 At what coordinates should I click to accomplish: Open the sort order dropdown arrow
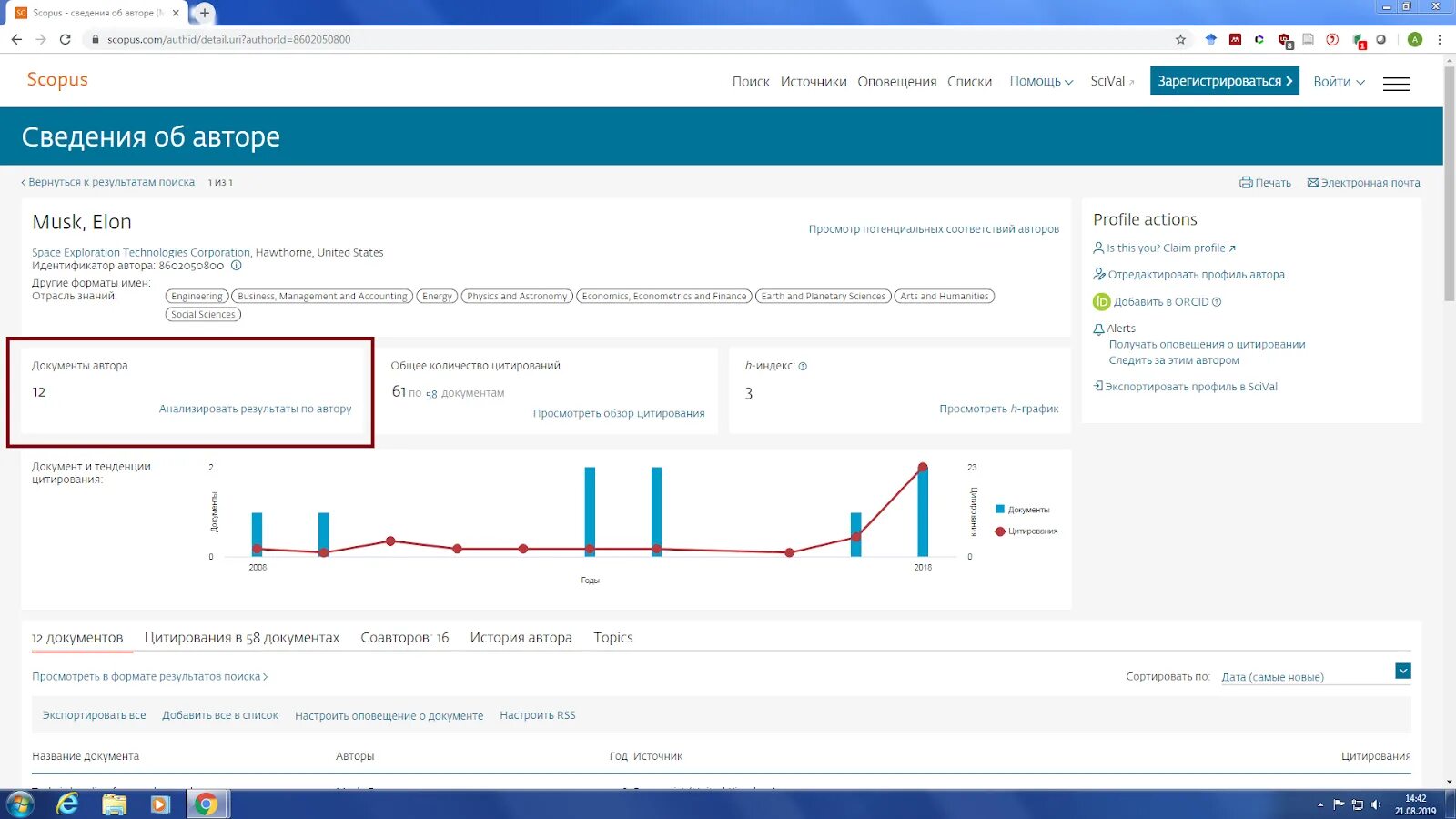click(x=1403, y=672)
